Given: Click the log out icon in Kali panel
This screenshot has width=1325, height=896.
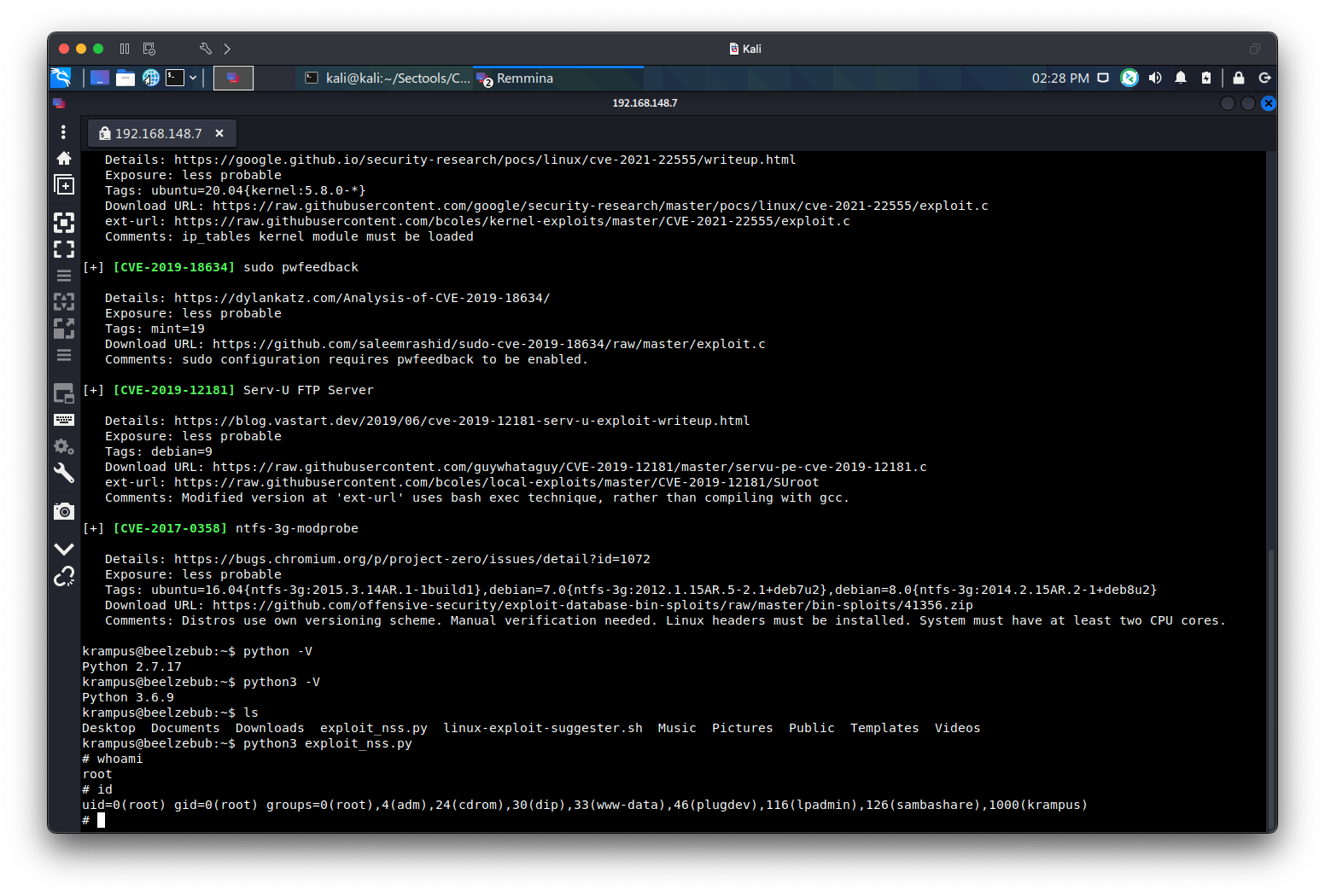Looking at the screenshot, I should [1265, 78].
